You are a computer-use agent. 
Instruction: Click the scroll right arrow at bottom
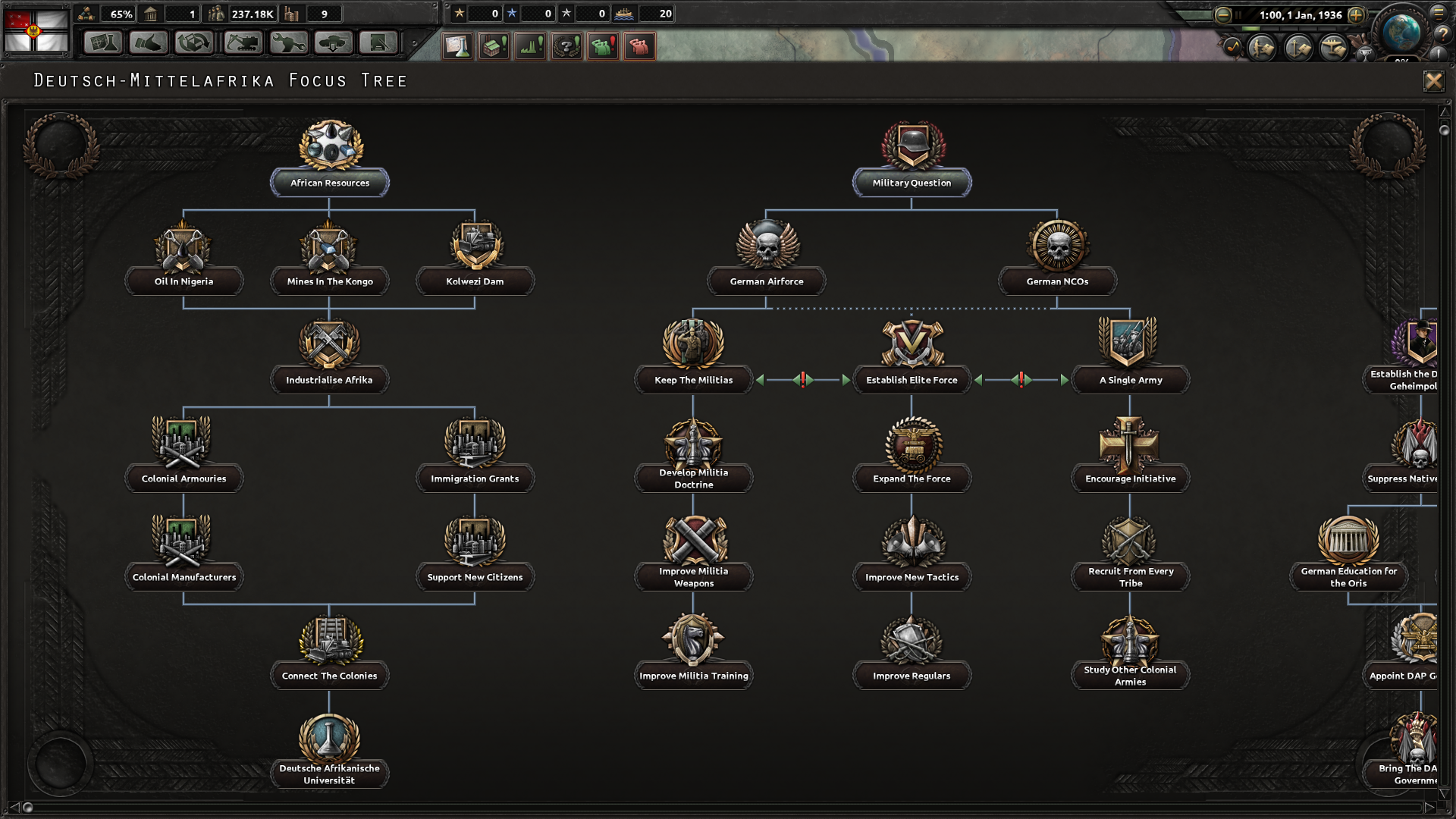(x=1429, y=808)
